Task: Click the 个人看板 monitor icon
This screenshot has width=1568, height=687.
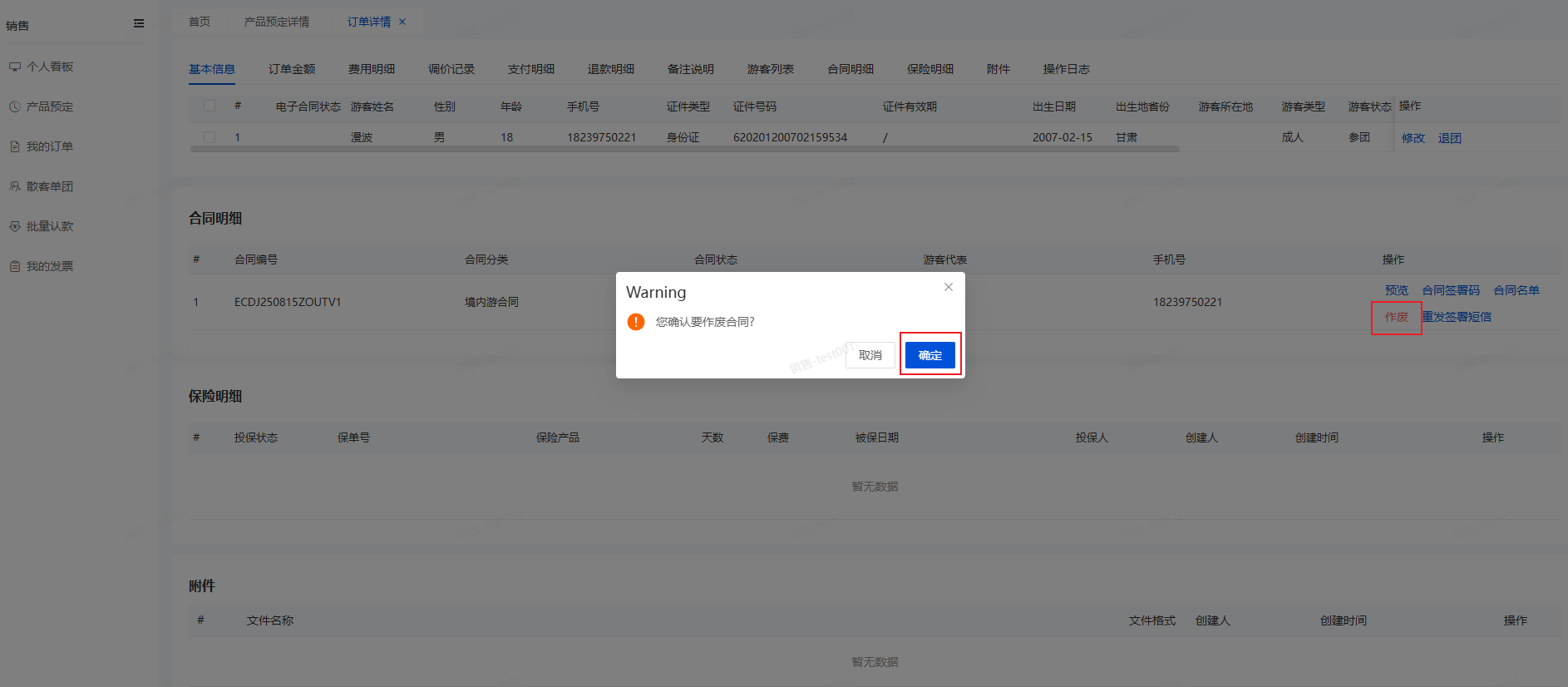Action: click(x=15, y=67)
